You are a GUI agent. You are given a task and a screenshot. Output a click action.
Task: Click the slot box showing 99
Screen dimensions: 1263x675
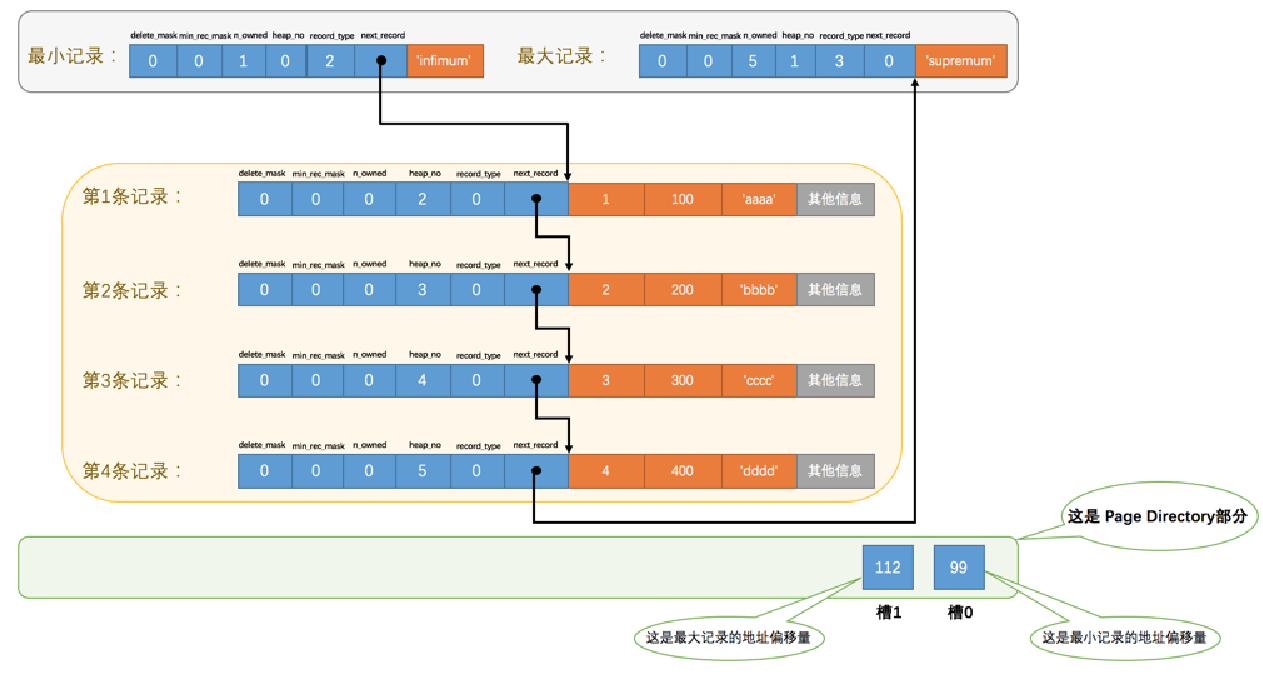(x=959, y=567)
